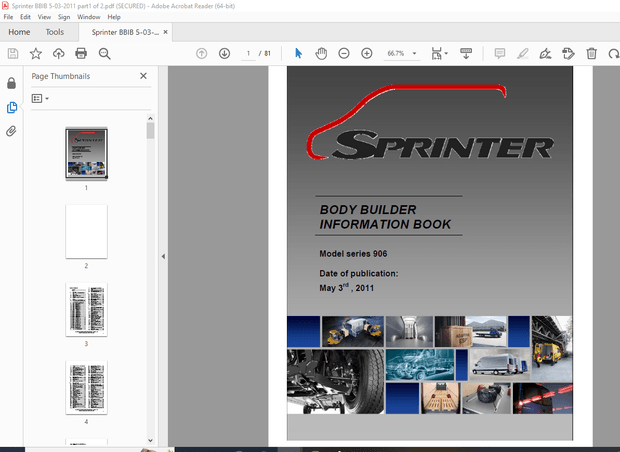This screenshot has width=620, height=452.
Task: Click the '/ 81' page count label
Action: click(265, 53)
